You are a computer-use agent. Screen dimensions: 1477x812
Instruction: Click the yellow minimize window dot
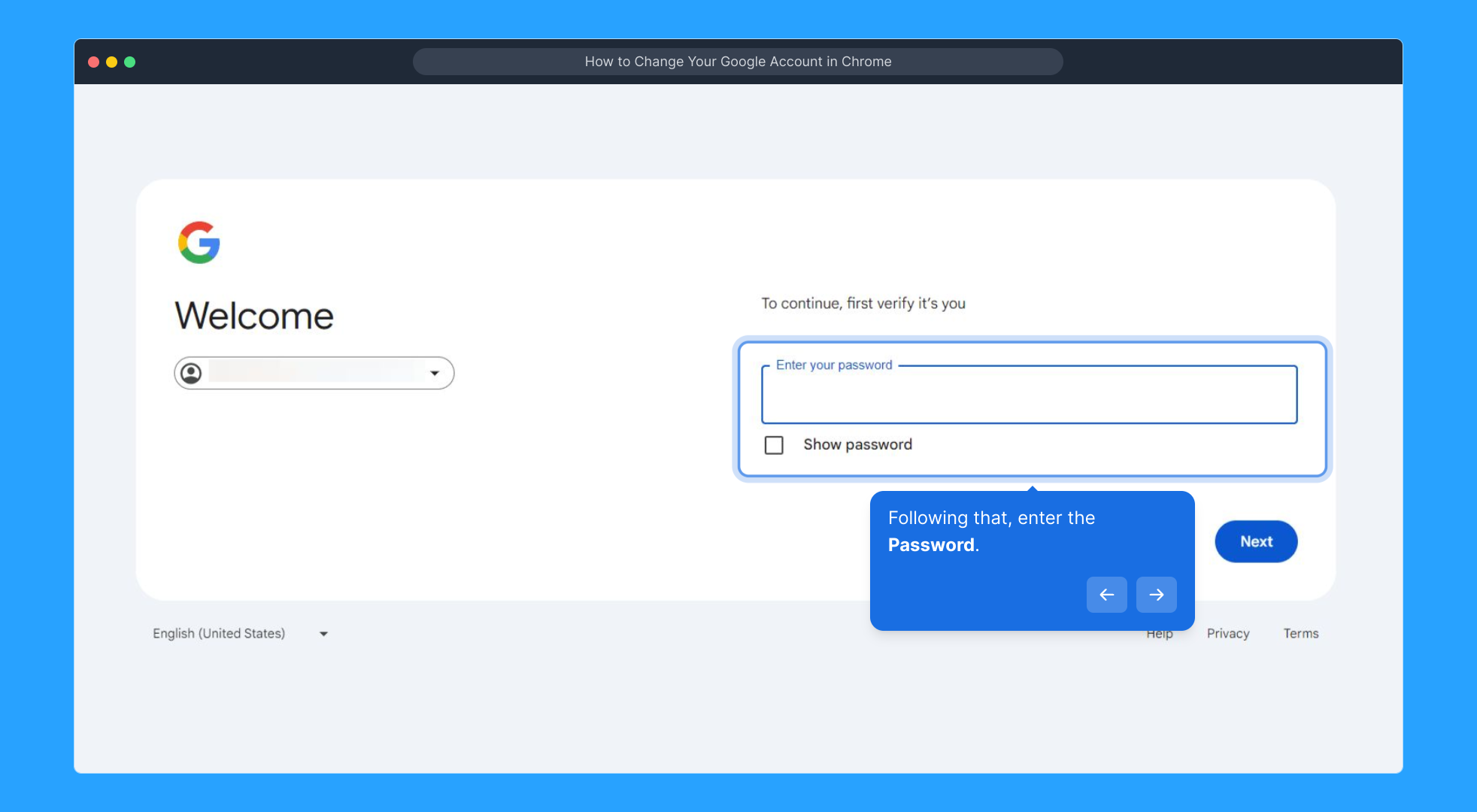[x=112, y=62]
